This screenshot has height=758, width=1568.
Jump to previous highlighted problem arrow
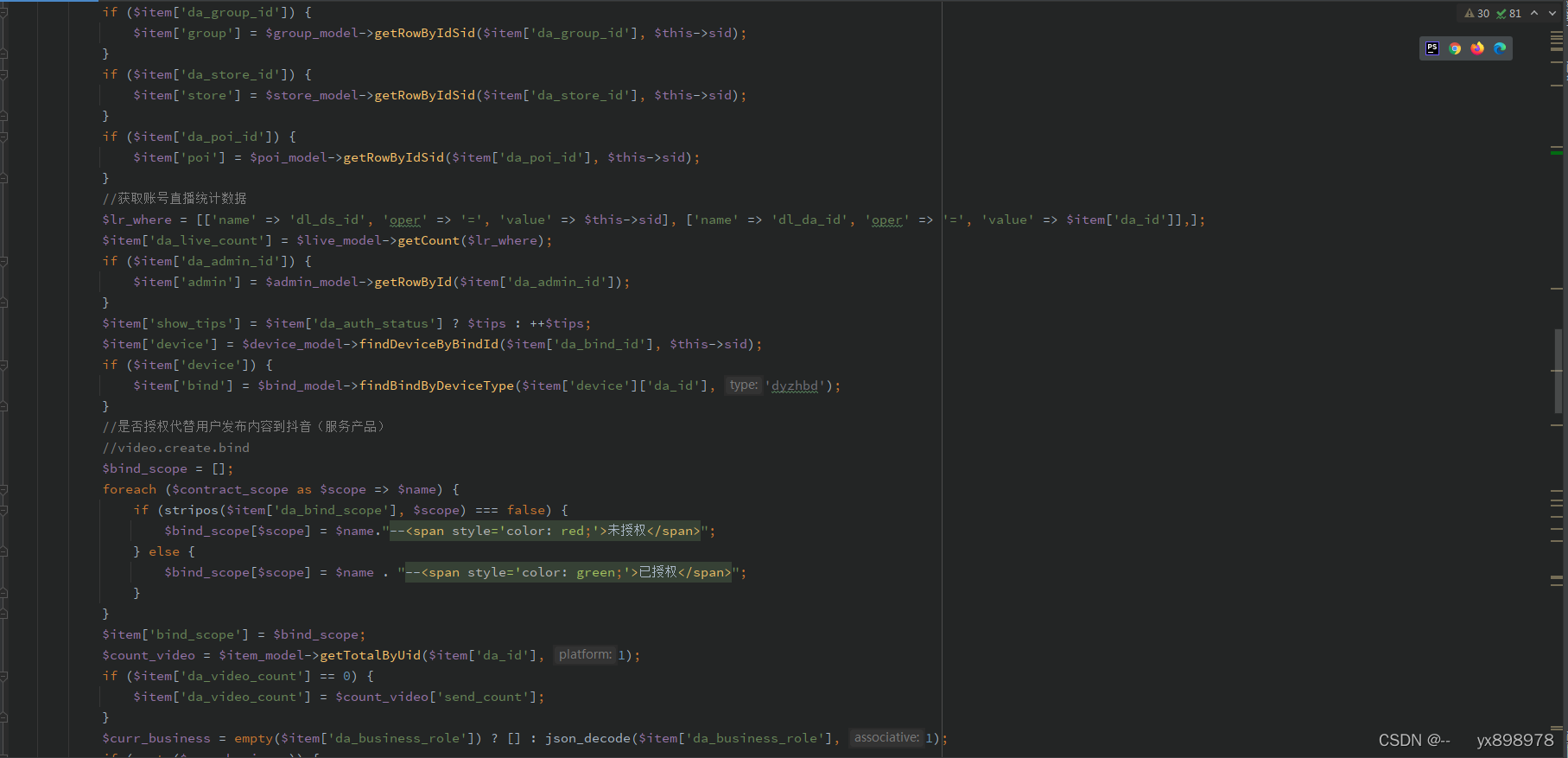pyautogui.click(x=1534, y=13)
